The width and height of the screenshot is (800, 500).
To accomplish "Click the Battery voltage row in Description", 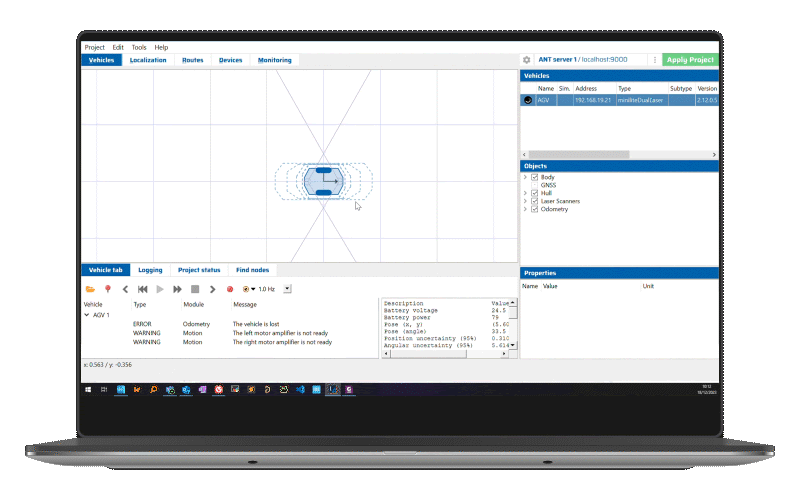I will 445,310.
